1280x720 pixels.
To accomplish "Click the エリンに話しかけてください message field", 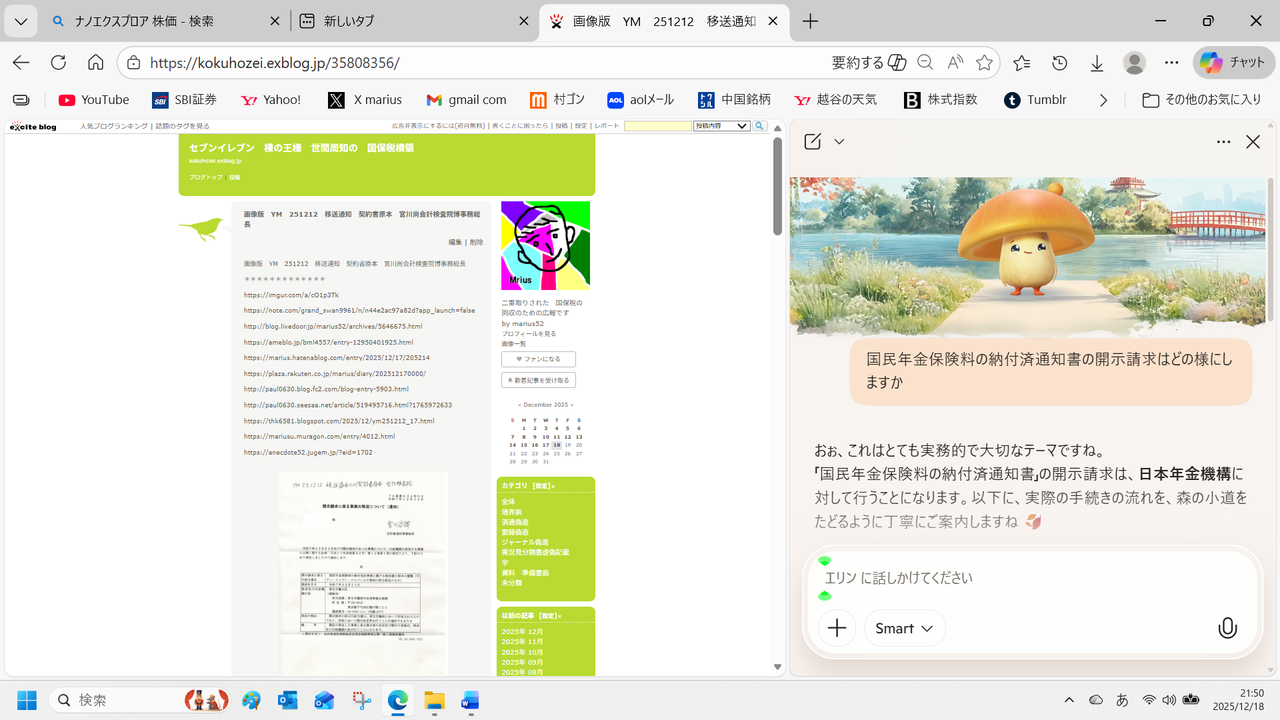I will pyautogui.click(x=1030, y=578).
